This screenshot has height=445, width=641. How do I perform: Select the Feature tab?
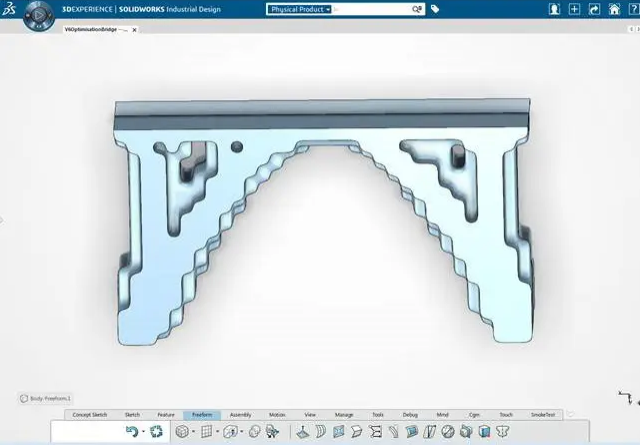(x=166, y=415)
